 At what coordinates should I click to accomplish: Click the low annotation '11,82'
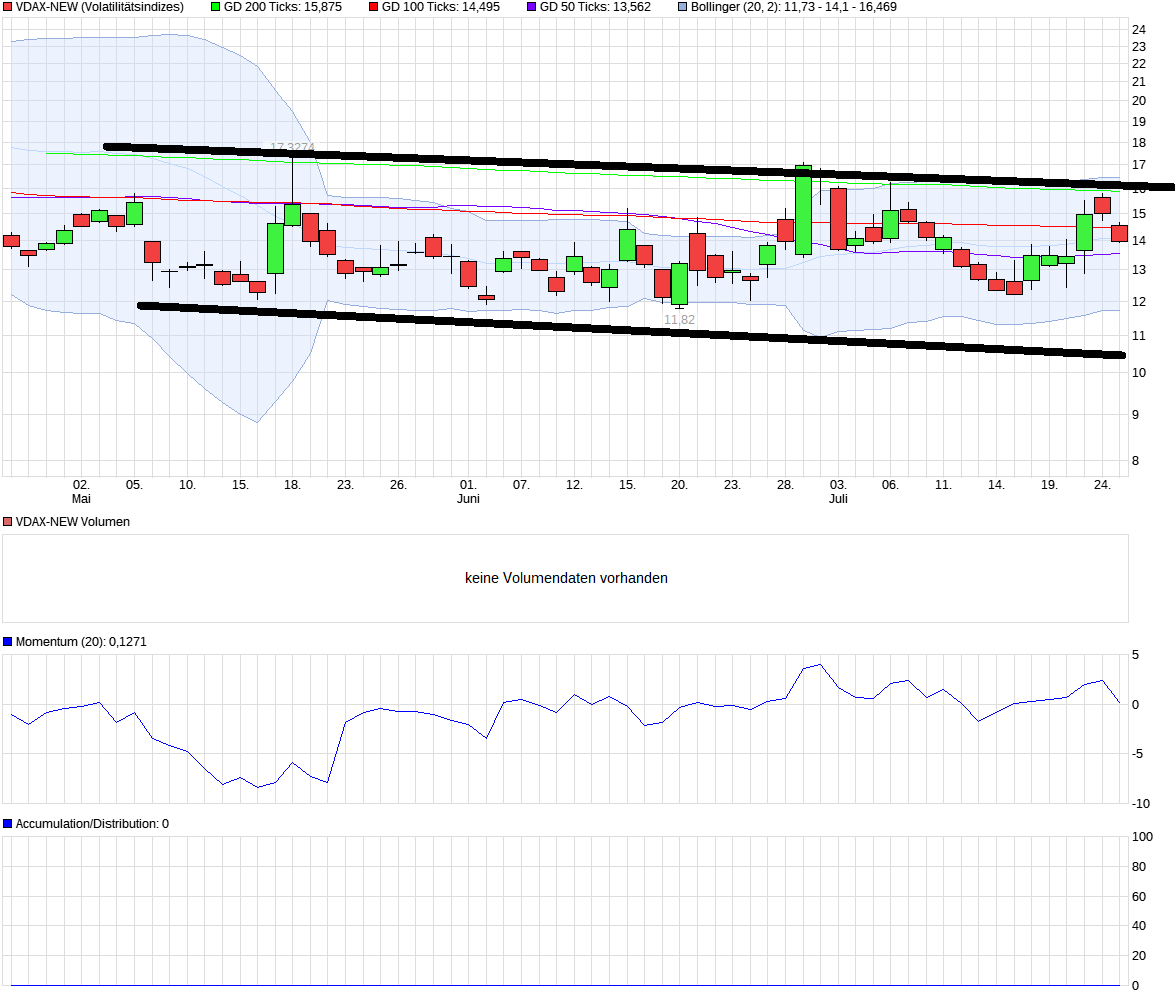(679, 320)
